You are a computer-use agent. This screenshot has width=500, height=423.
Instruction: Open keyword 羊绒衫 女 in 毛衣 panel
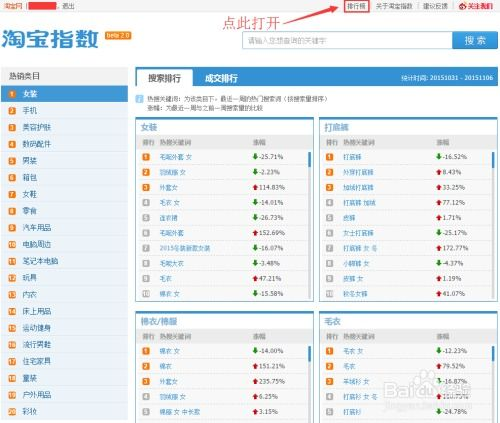coord(356,381)
